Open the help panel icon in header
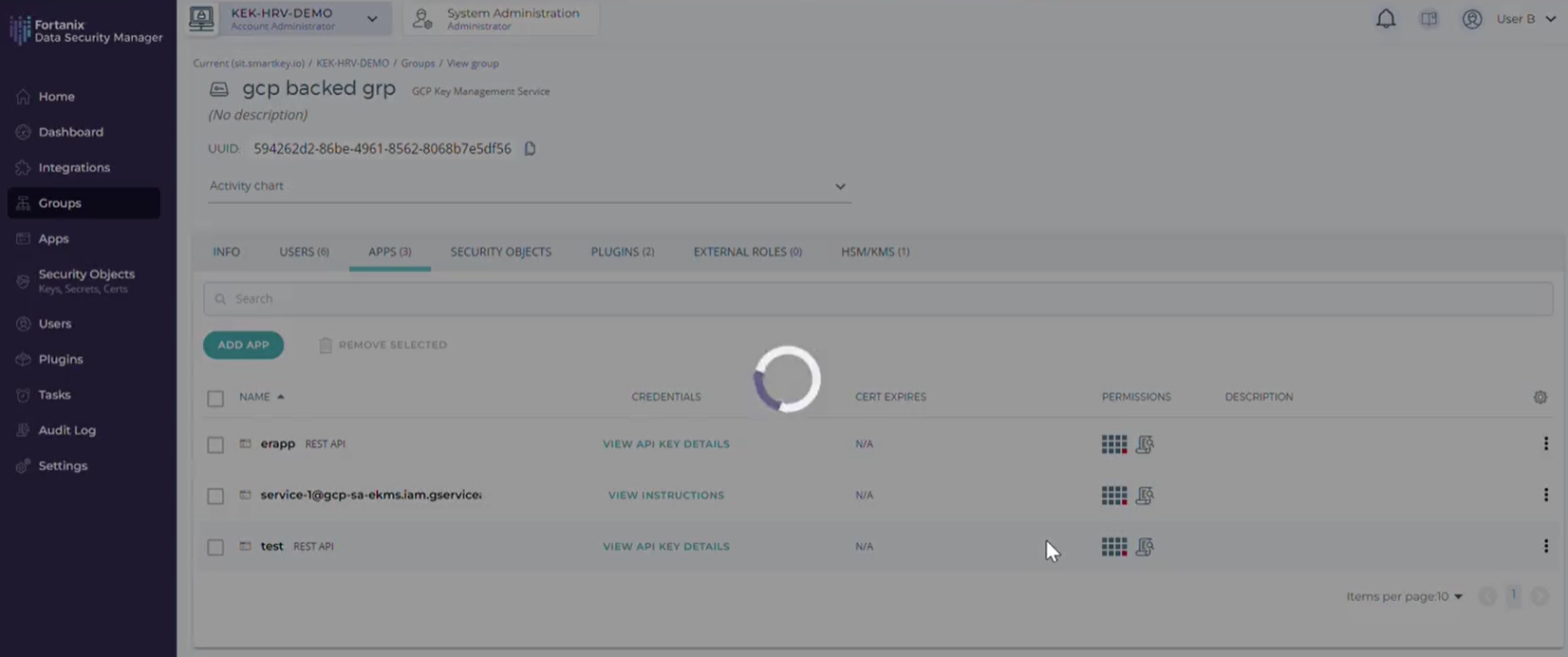This screenshot has width=1568, height=657. [1428, 19]
